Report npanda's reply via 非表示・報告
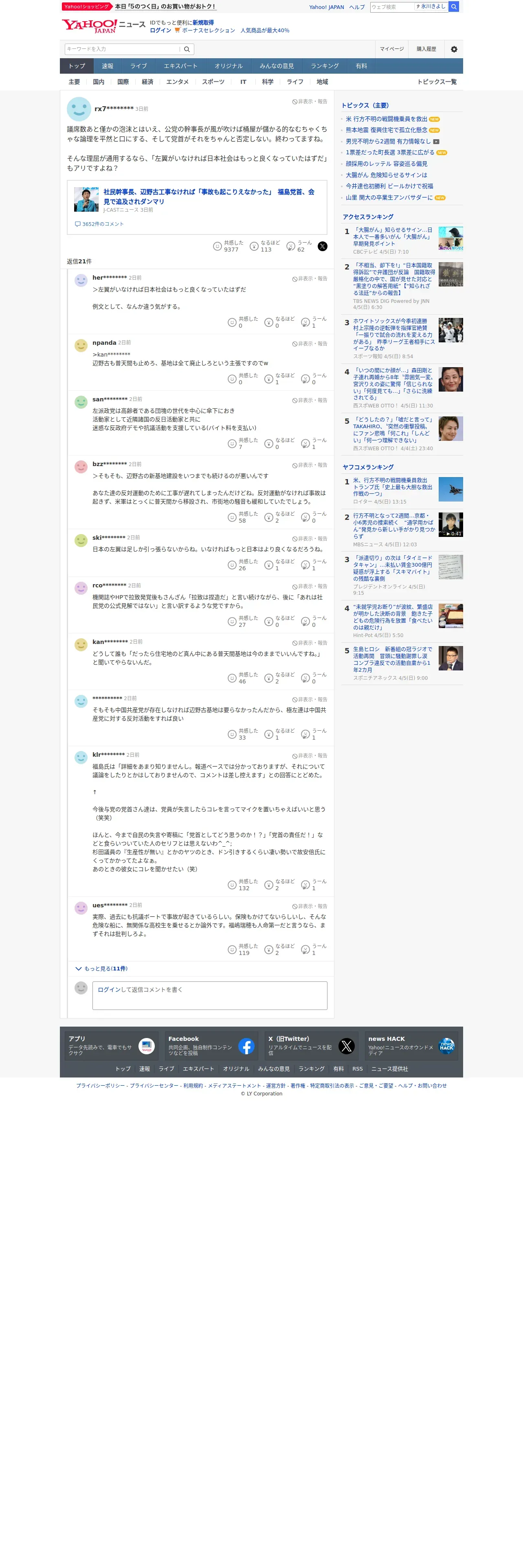523x1568 pixels. click(310, 344)
